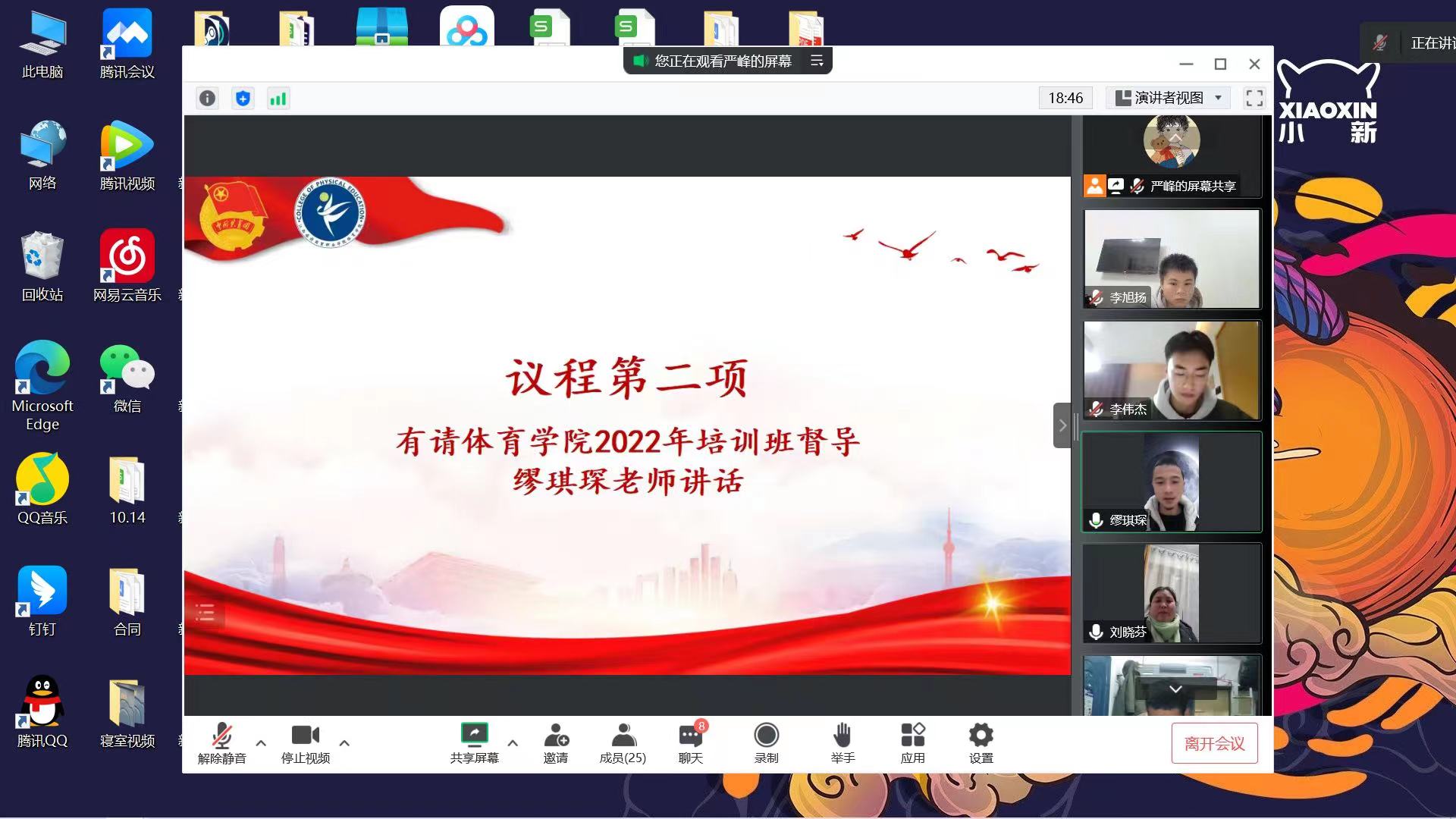The width and height of the screenshot is (1456, 819).
Task: Show the 成员(25) participants list
Action: [623, 743]
